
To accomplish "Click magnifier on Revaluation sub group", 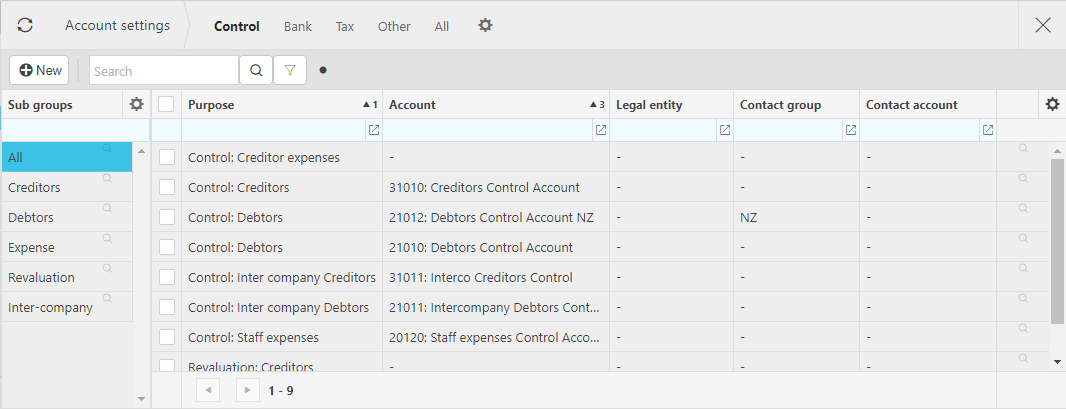I will (107, 268).
